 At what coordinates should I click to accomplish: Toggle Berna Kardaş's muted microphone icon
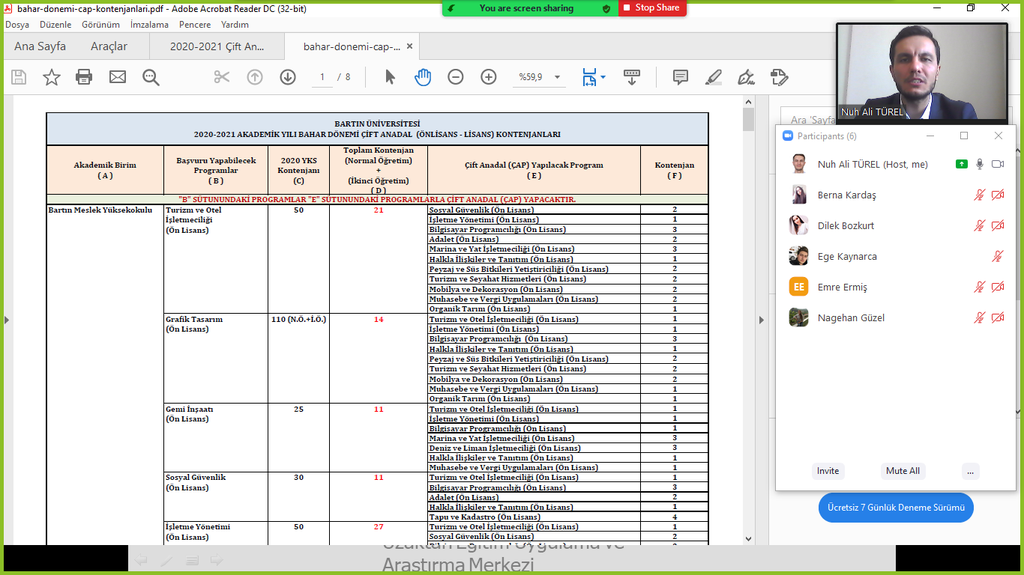980,195
